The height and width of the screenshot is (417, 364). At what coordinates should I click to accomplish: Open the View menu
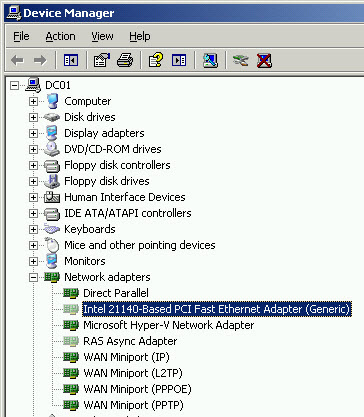[x=102, y=36]
